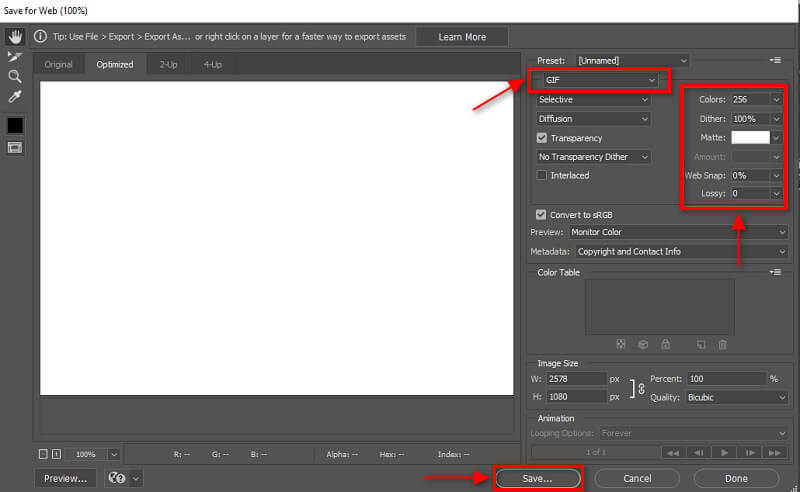800x492 pixels.
Task: Click the white Matte color swatch
Action: (751, 137)
